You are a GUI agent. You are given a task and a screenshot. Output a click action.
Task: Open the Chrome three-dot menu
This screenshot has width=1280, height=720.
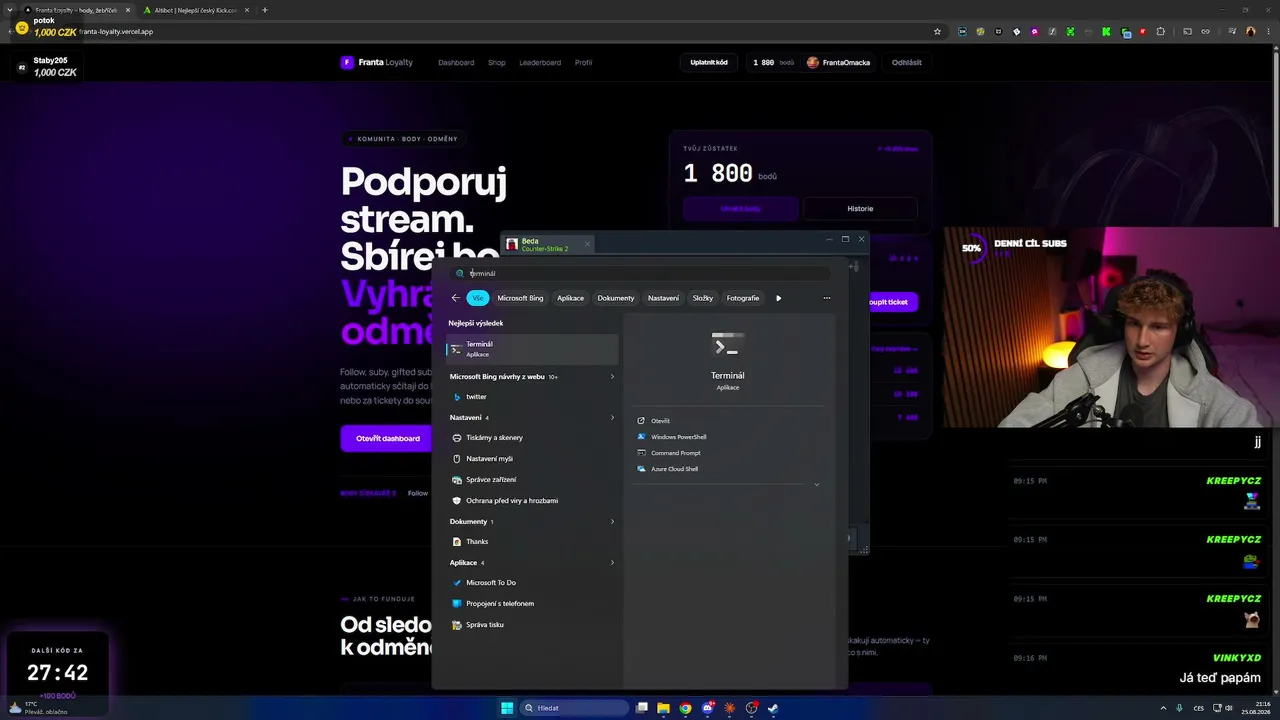coord(1266,32)
